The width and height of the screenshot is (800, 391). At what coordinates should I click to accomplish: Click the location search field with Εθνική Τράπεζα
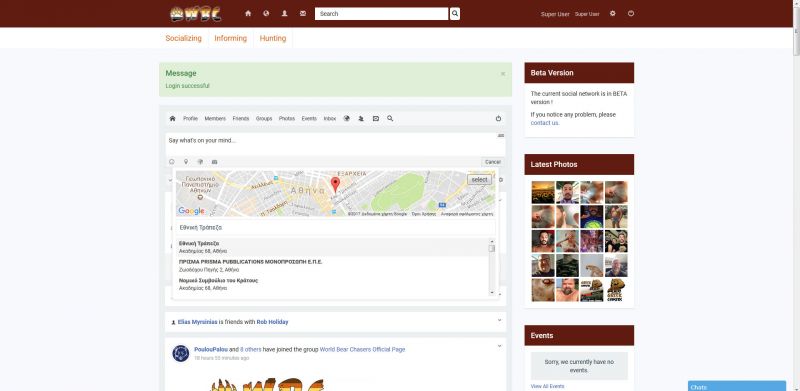335,228
